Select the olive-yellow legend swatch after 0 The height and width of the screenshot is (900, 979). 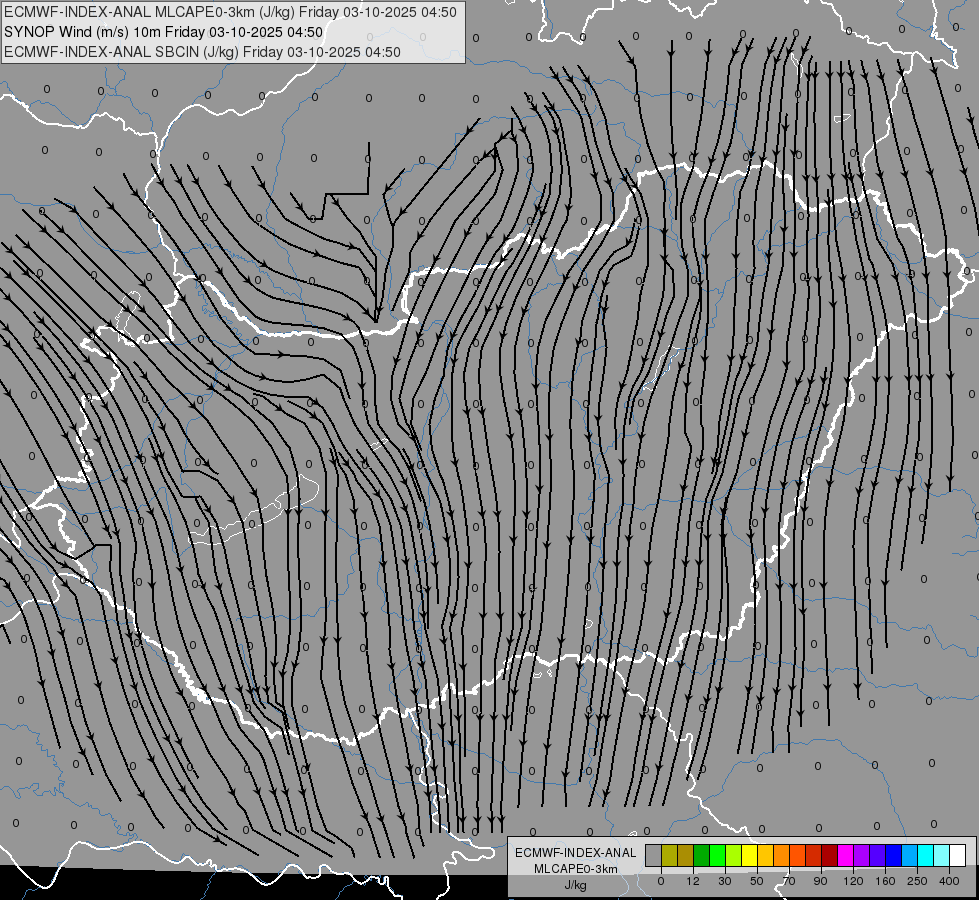tap(669, 856)
